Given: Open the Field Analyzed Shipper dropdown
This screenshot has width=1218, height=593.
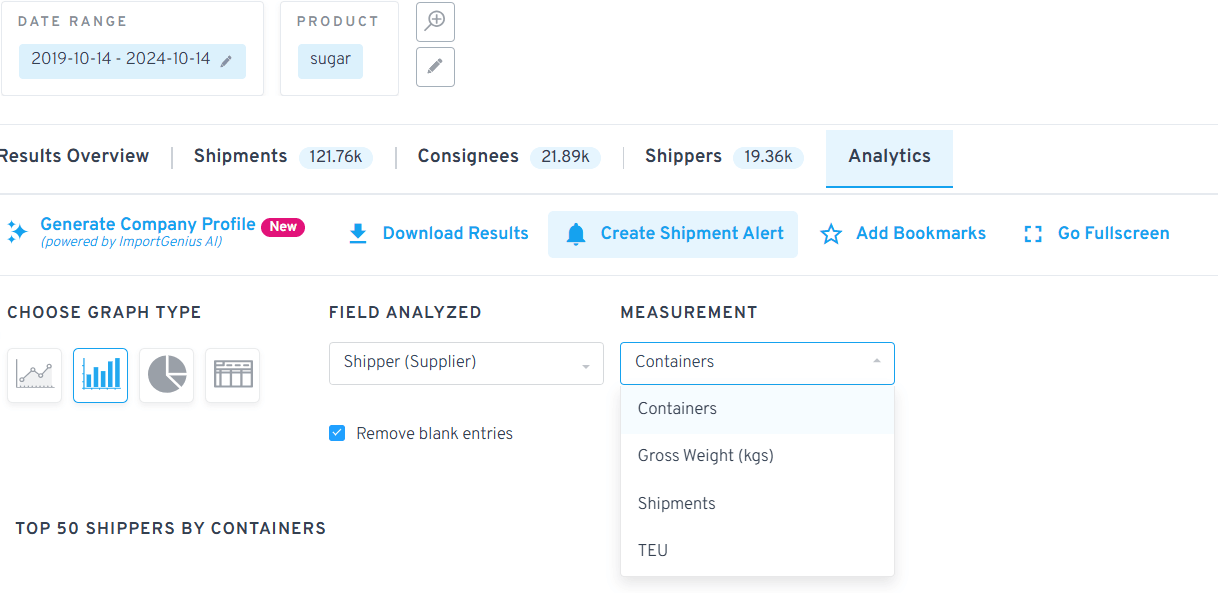Looking at the screenshot, I should point(466,363).
